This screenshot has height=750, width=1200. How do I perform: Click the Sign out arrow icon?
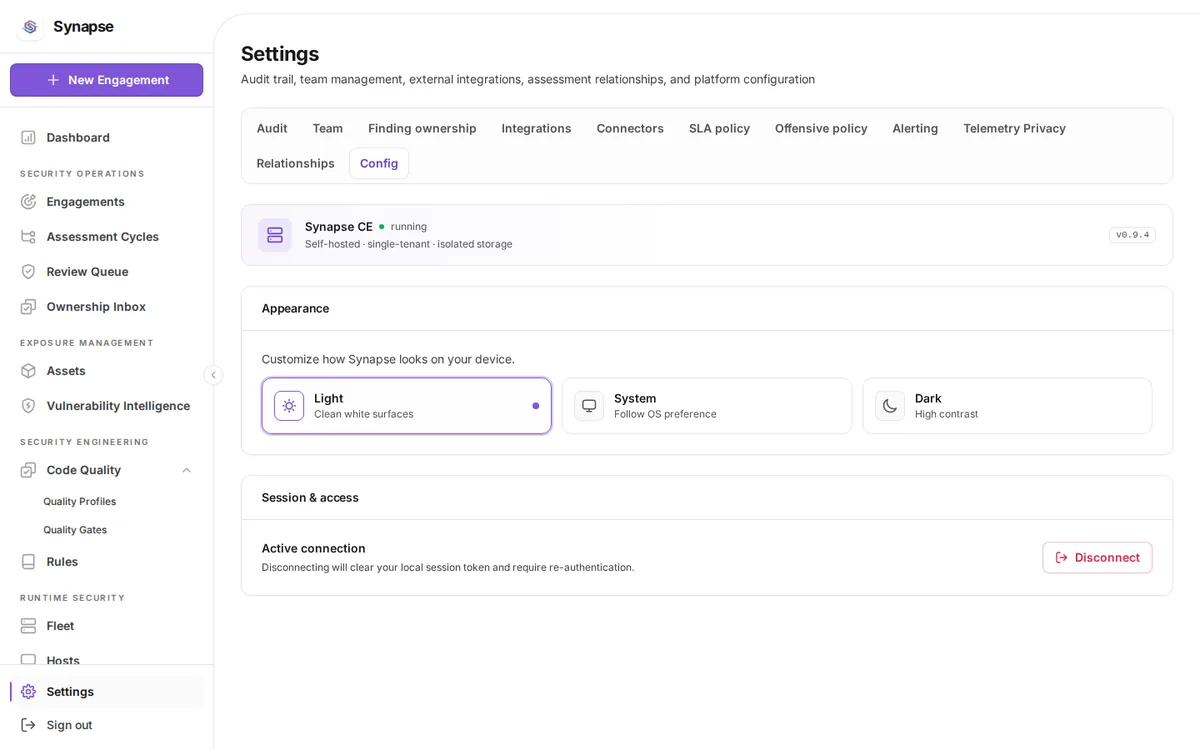(x=28, y=724)
